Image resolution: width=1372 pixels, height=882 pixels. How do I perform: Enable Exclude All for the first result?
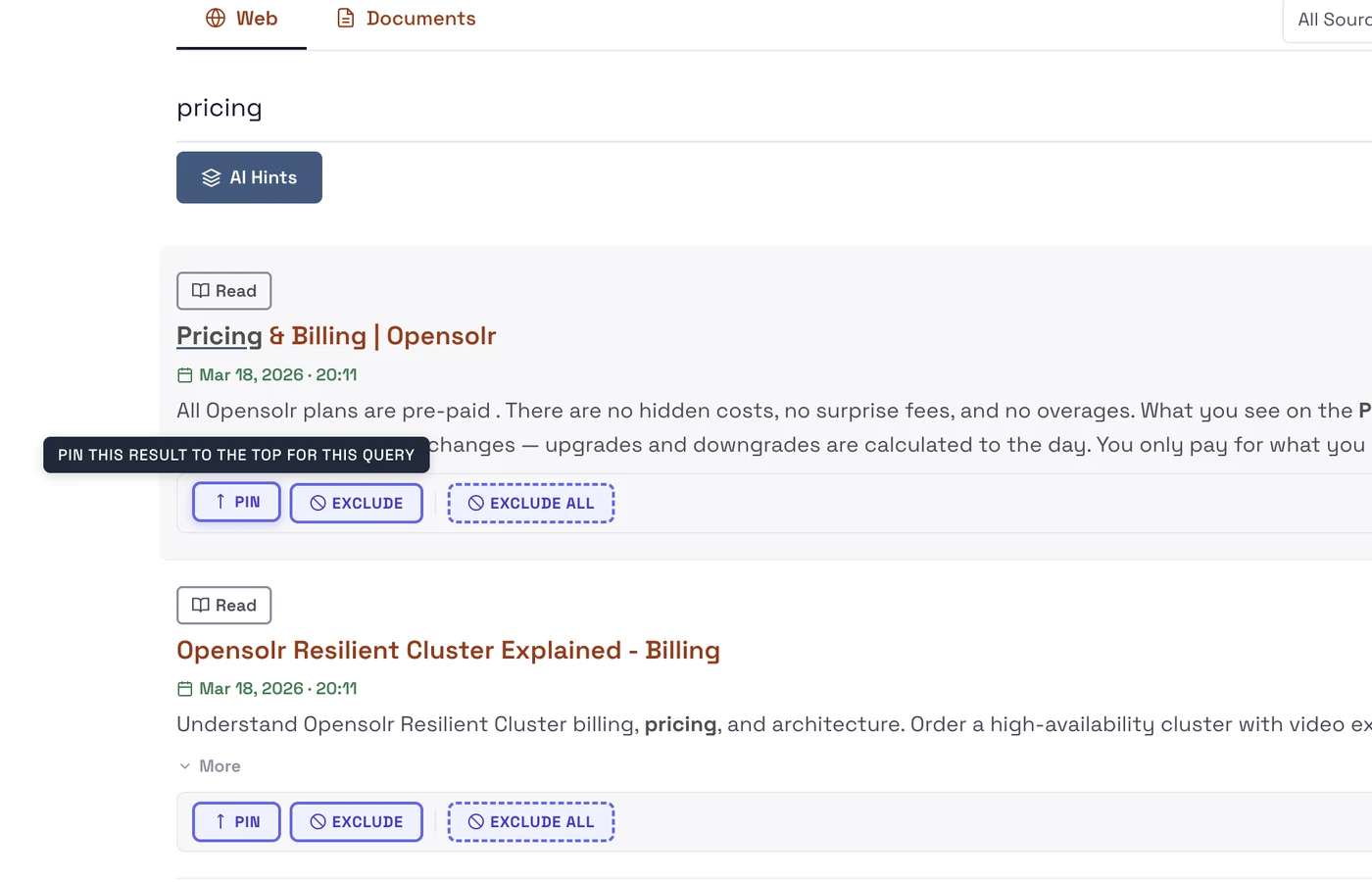point(531,503)
